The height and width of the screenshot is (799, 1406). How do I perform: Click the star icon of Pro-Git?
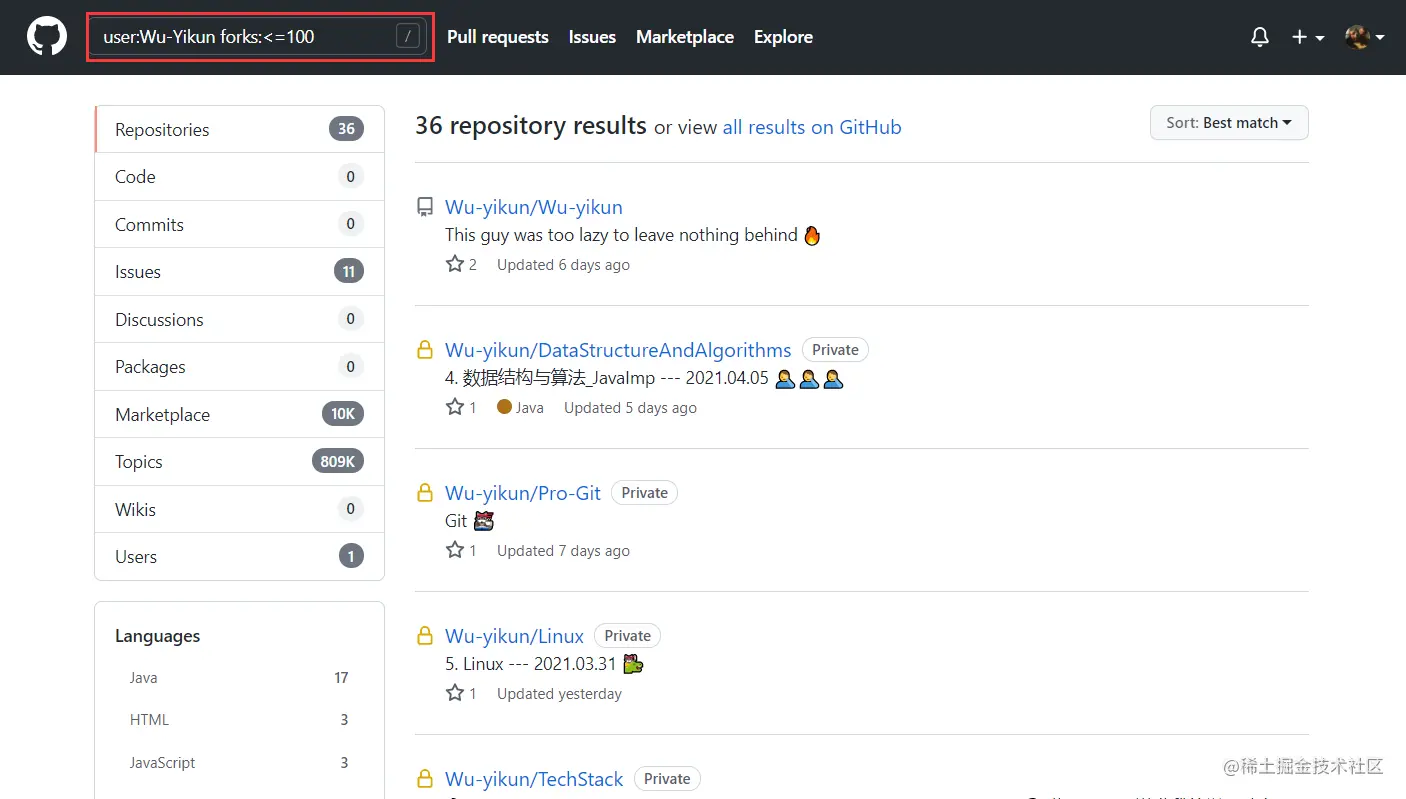pos(455,550)
